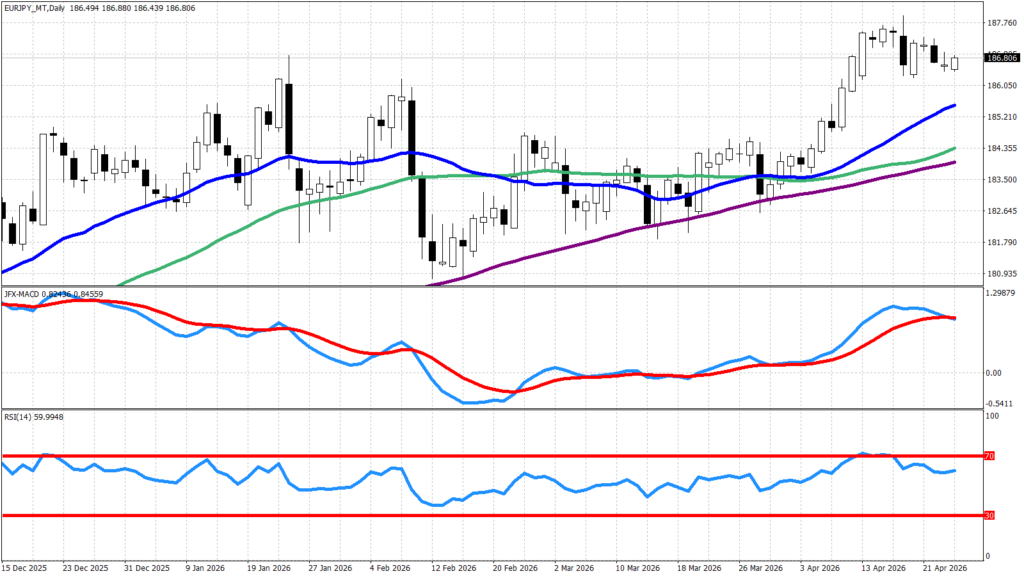The image size is (1024, 576).
Task: Click the 15 Dec 2025 date label
Action: (26, 566)
